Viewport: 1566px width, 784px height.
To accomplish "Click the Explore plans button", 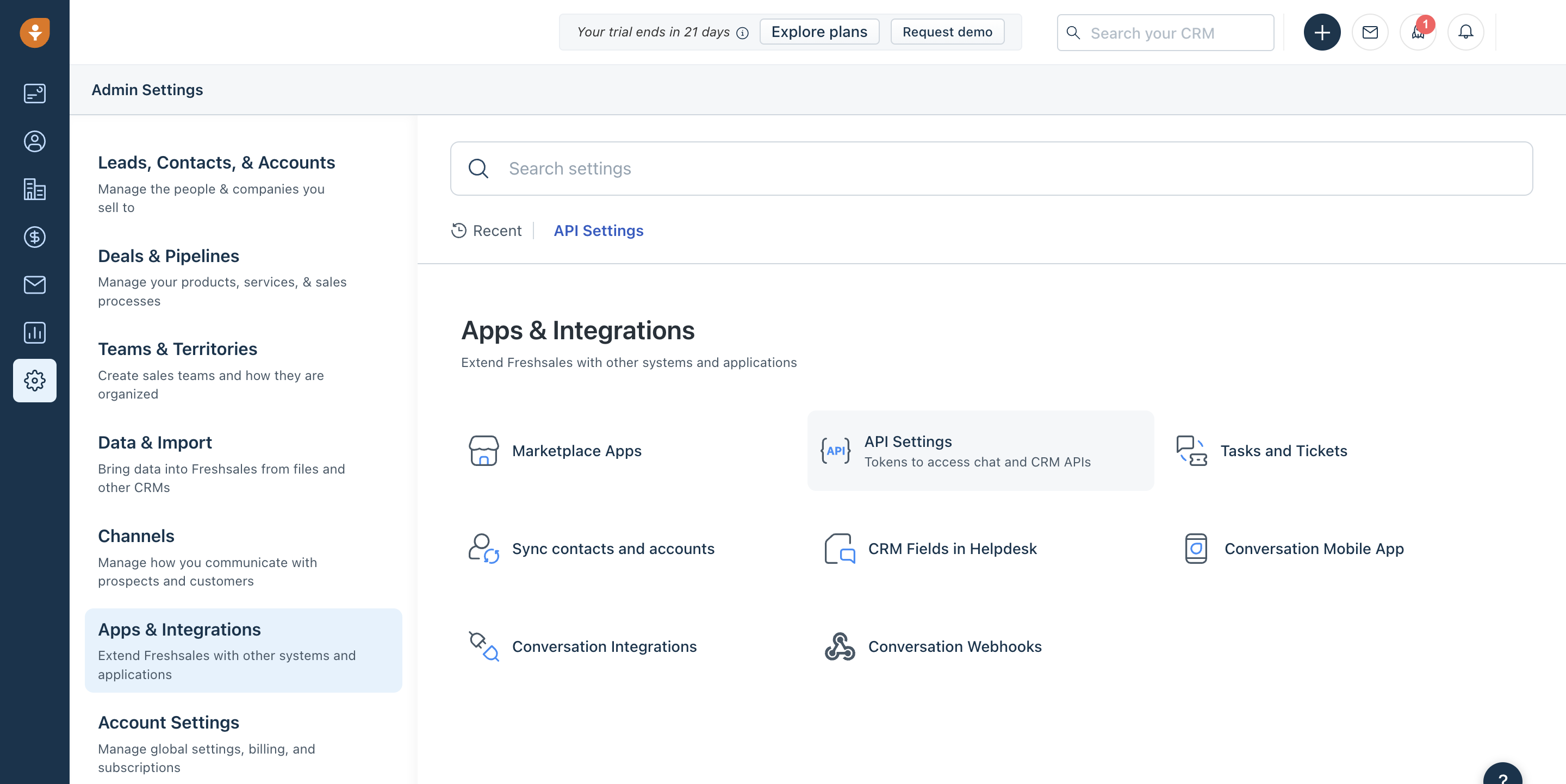I will pyautogui.click(x=819, y=32).
